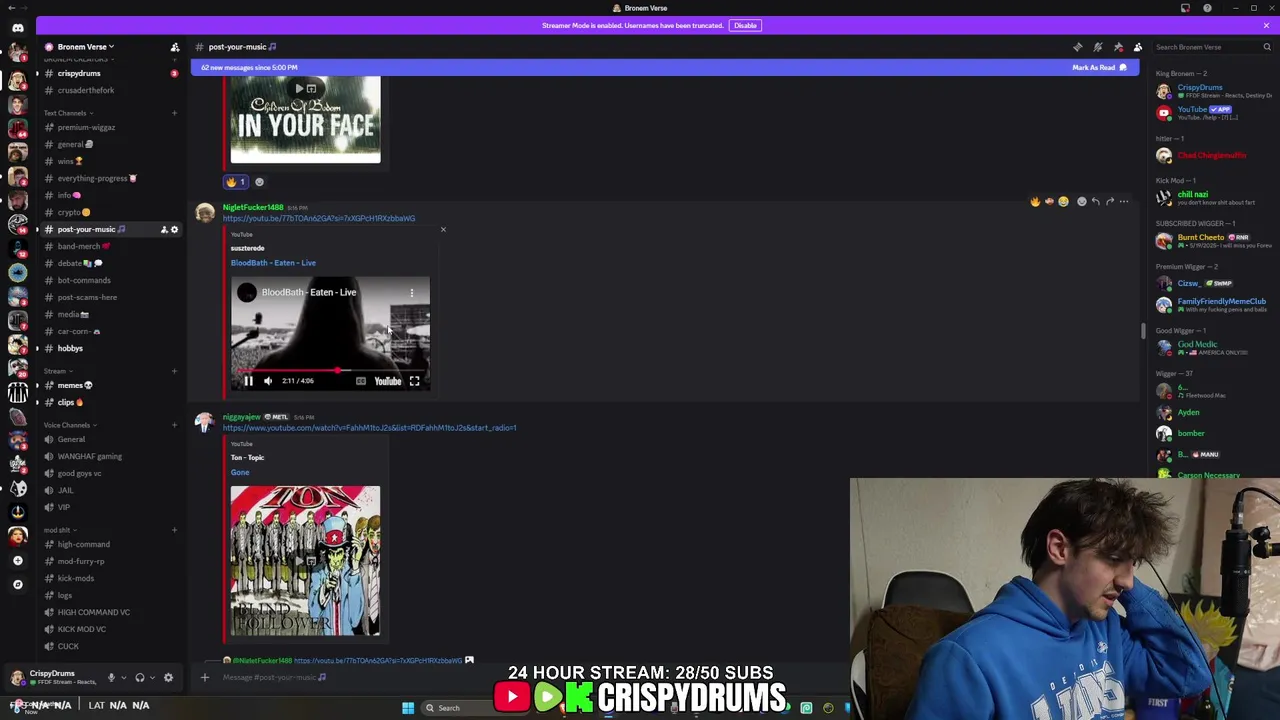The image size is (1280, 720).
Task: Pause the BloodBath video
Action: pos(248,381)
